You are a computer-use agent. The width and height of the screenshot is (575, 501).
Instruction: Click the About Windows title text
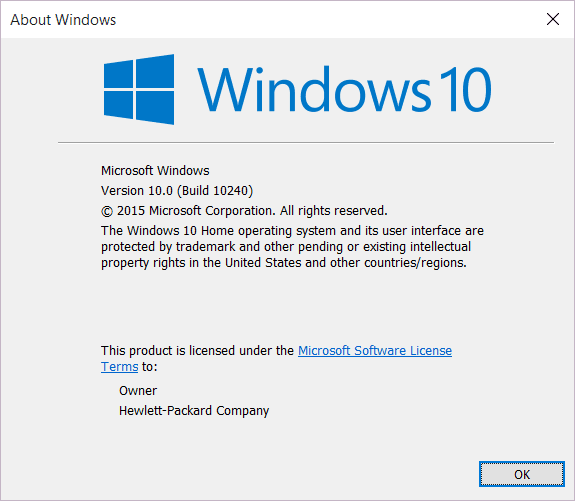(x=63, y=20)
